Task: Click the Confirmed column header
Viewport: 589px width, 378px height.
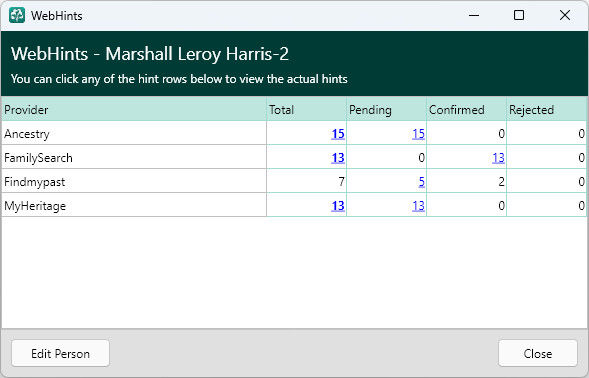Action: pyautogui.click(x=466, y=109)
